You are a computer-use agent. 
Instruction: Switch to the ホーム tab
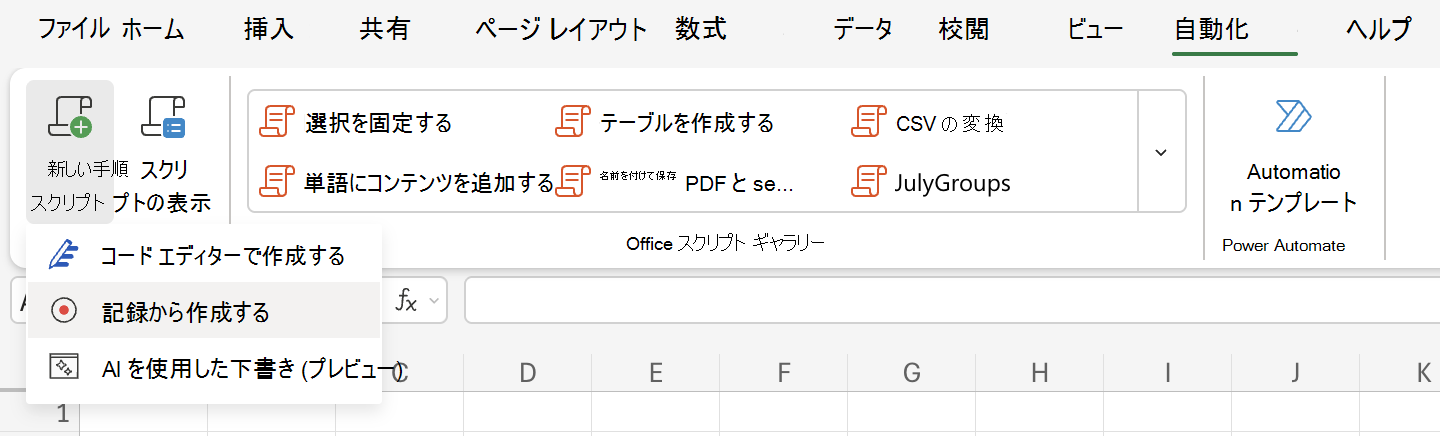pyautogui.click(x=154, y=29)
